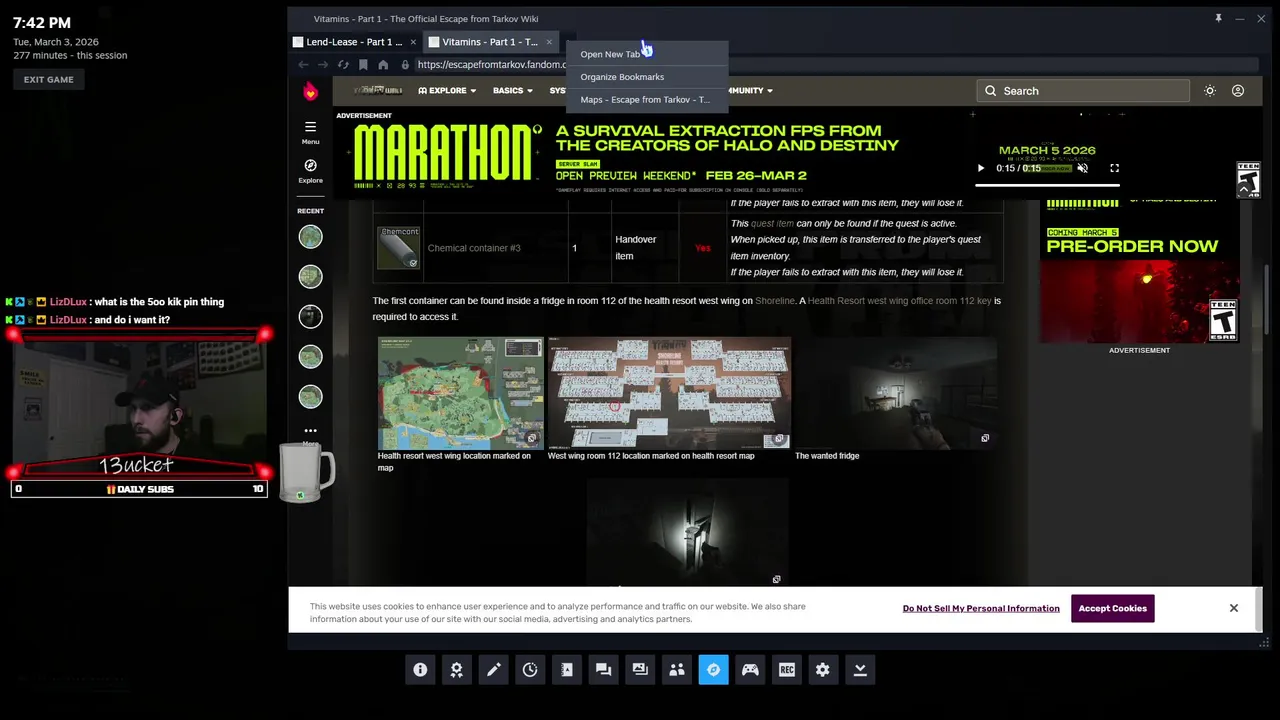Viewport: 1280px width, 720px height.
Task: Open the friends list icon in overlay toolbar
Action: (x=677, y=670)
